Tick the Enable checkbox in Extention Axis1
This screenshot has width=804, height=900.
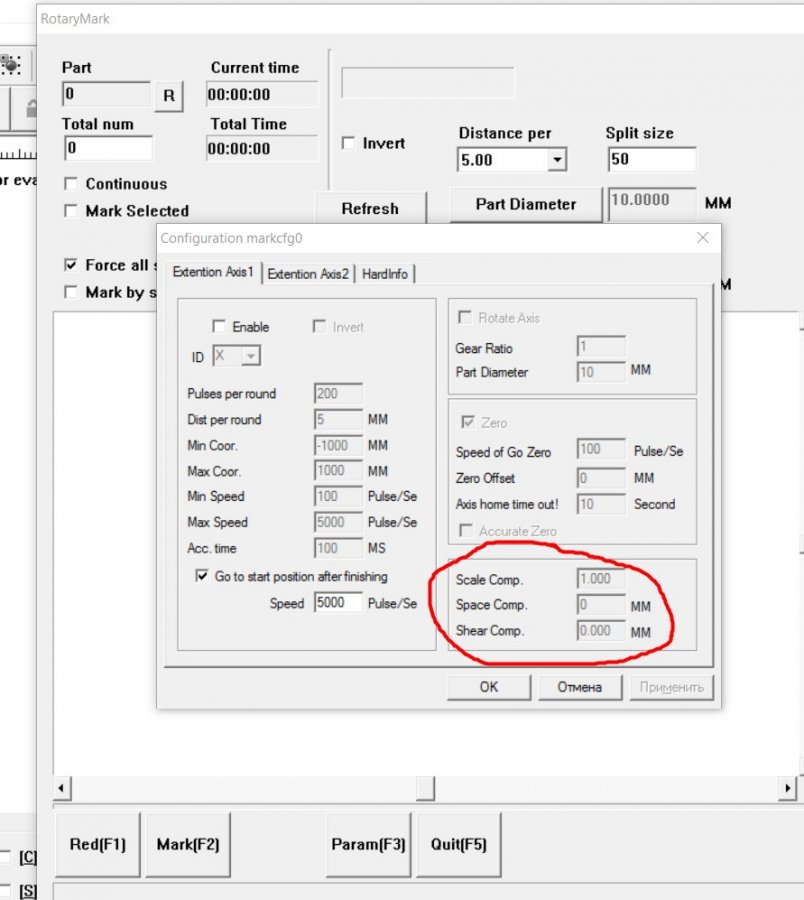(x=219, y=327)
